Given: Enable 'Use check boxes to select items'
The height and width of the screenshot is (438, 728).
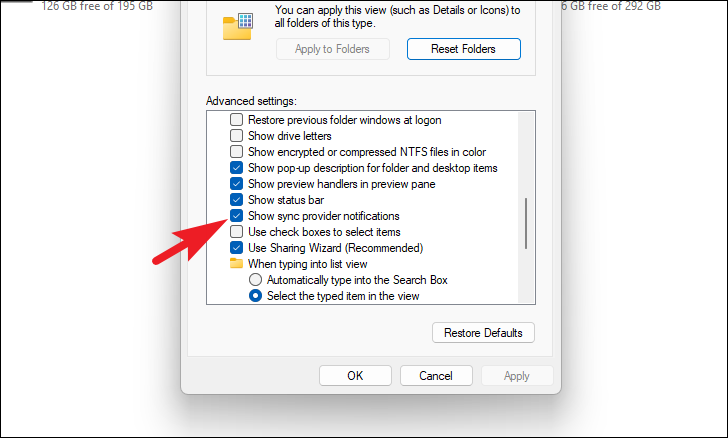Looking at the screenshot, I should 236,232.
